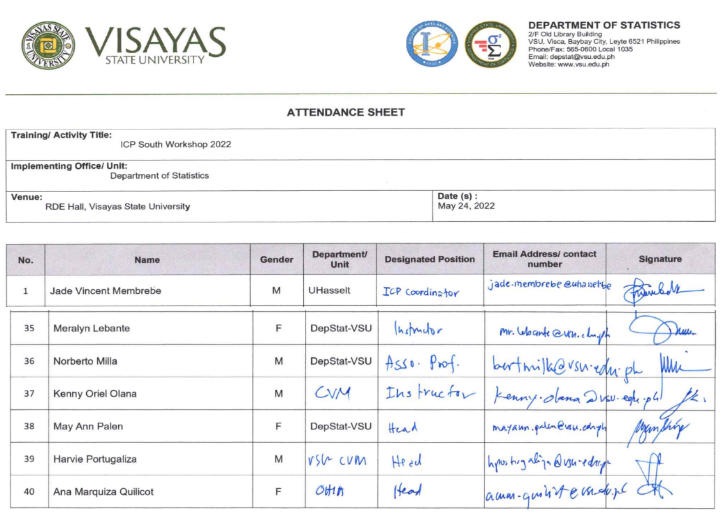The height and width of the screenshot is (516, 727).
Task: Click the Implementing Office value Department of Statistics
Action: [159, 176]
